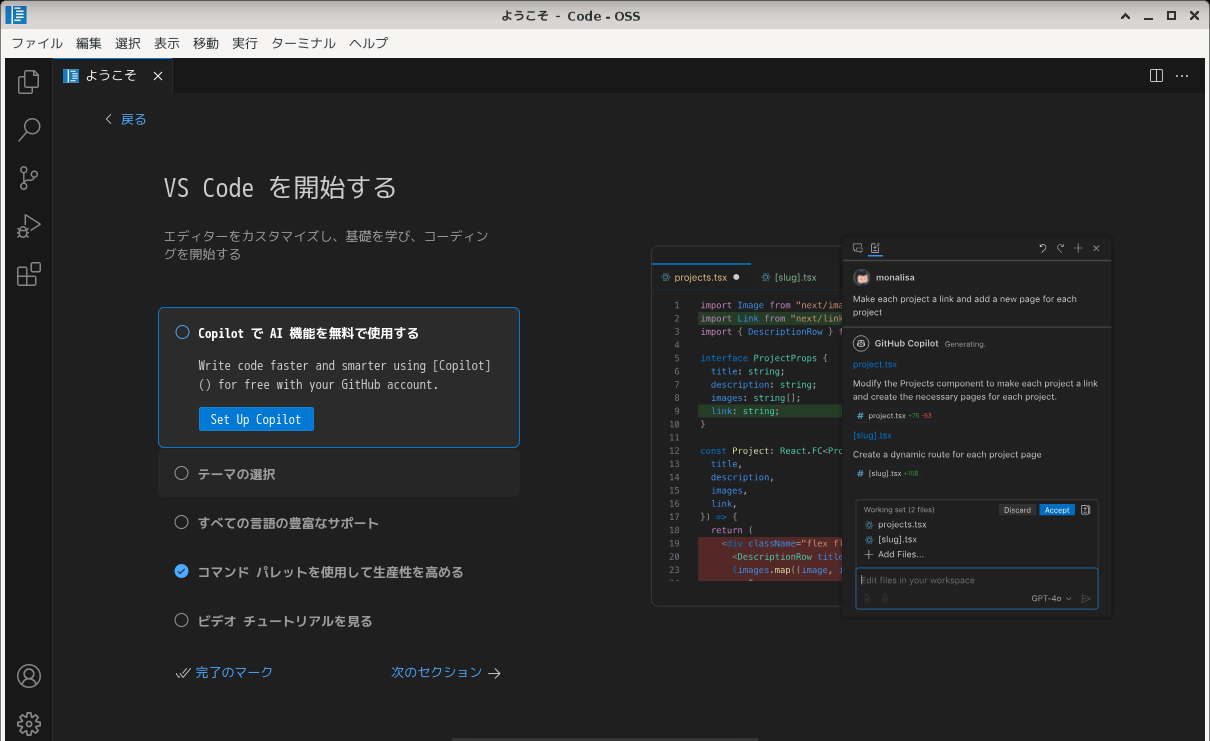Open the Explorer view in activity bar
The width and height of the screenshot is (1210, 741).
[x=29, y=82]
